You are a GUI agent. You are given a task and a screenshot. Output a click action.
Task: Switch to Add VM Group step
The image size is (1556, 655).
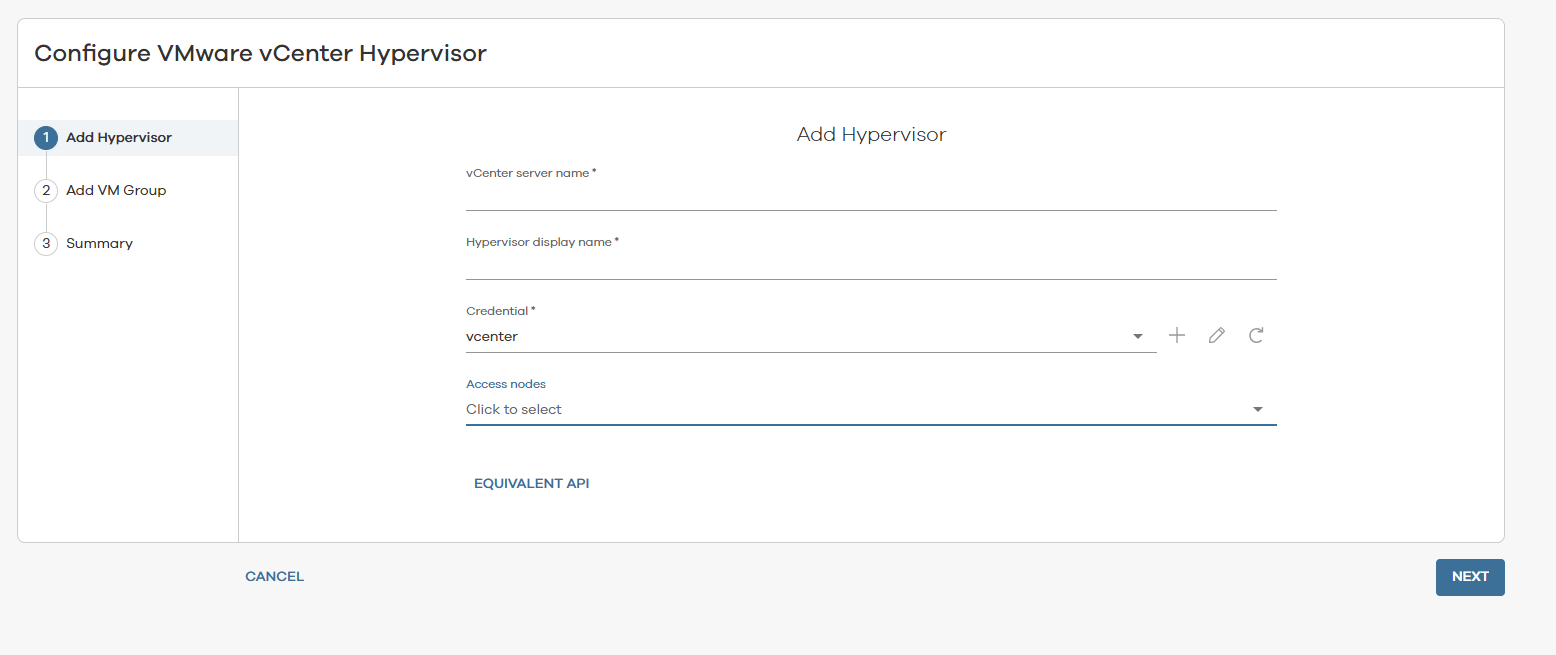pyautogui.click(x=116, y=191)
